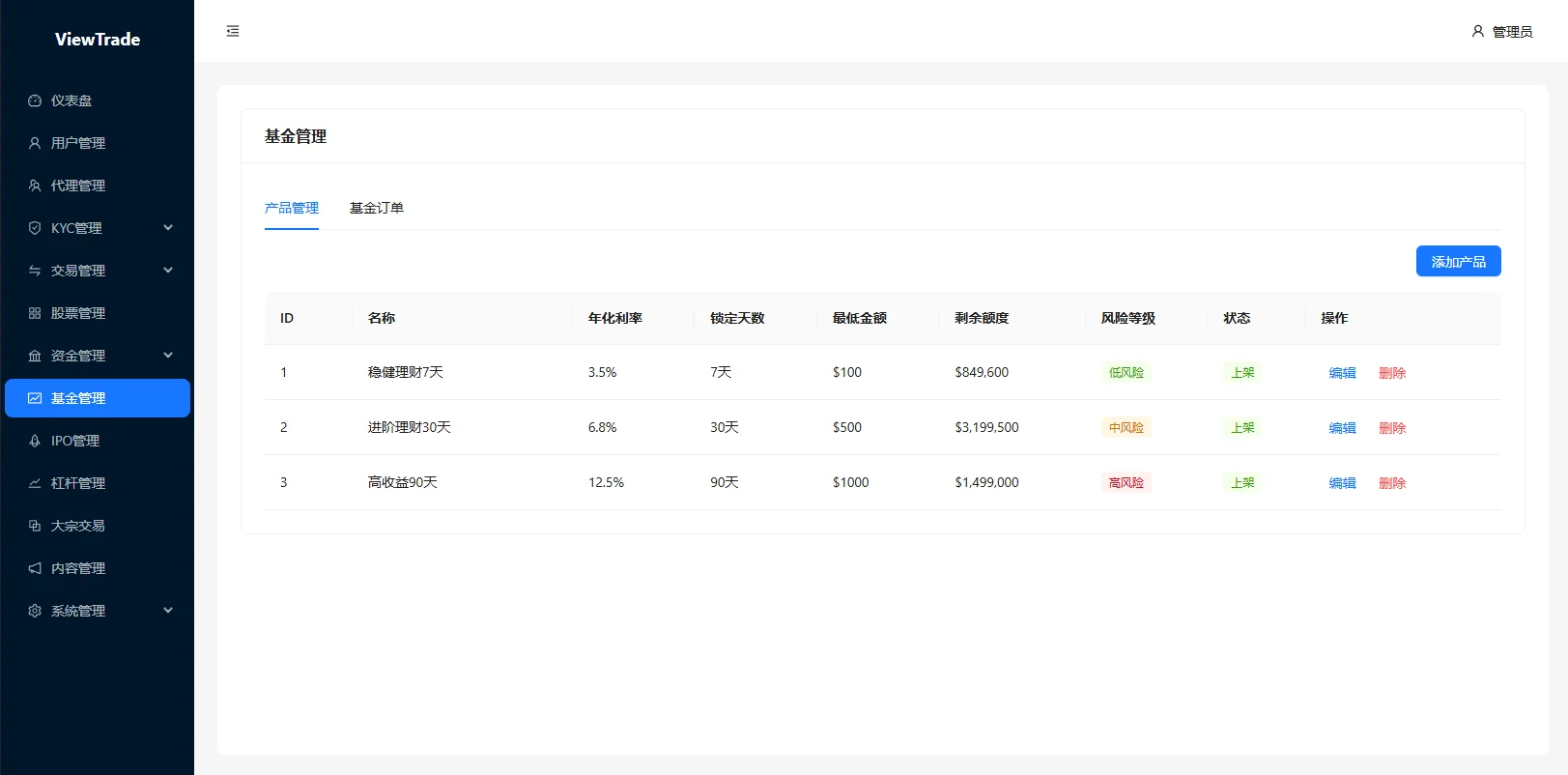Open 杠杆管理 in the sidebar menu

tap(98, 483)
